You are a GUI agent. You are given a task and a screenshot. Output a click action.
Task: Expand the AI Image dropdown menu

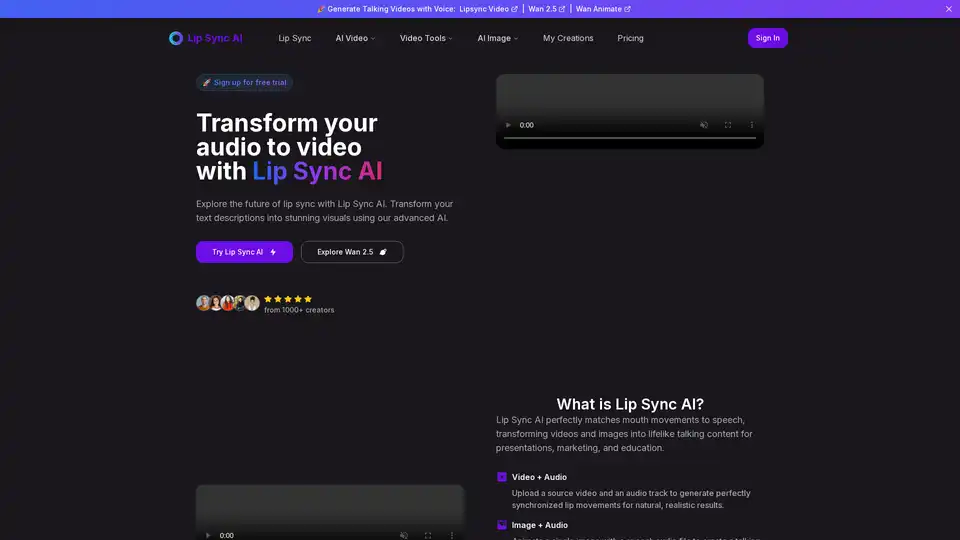[x=498, y=38]
